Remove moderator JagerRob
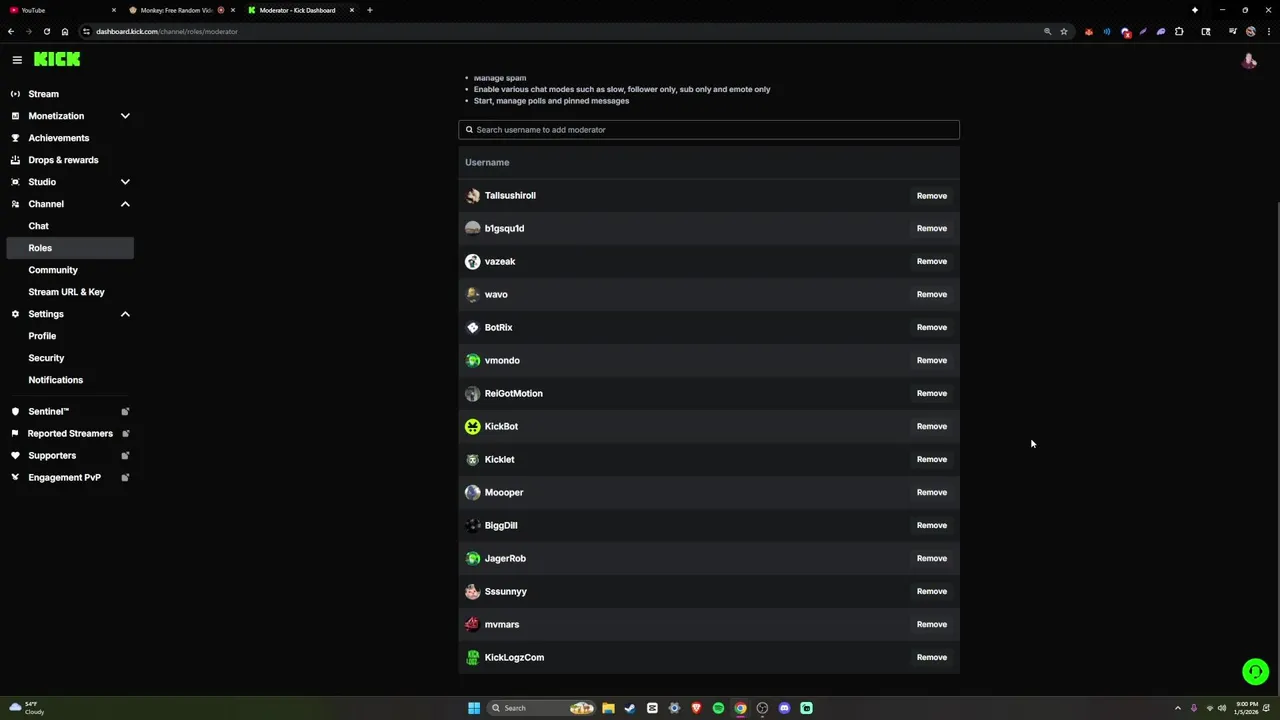This screenshot has width=1280, height=720. point(931,559)
